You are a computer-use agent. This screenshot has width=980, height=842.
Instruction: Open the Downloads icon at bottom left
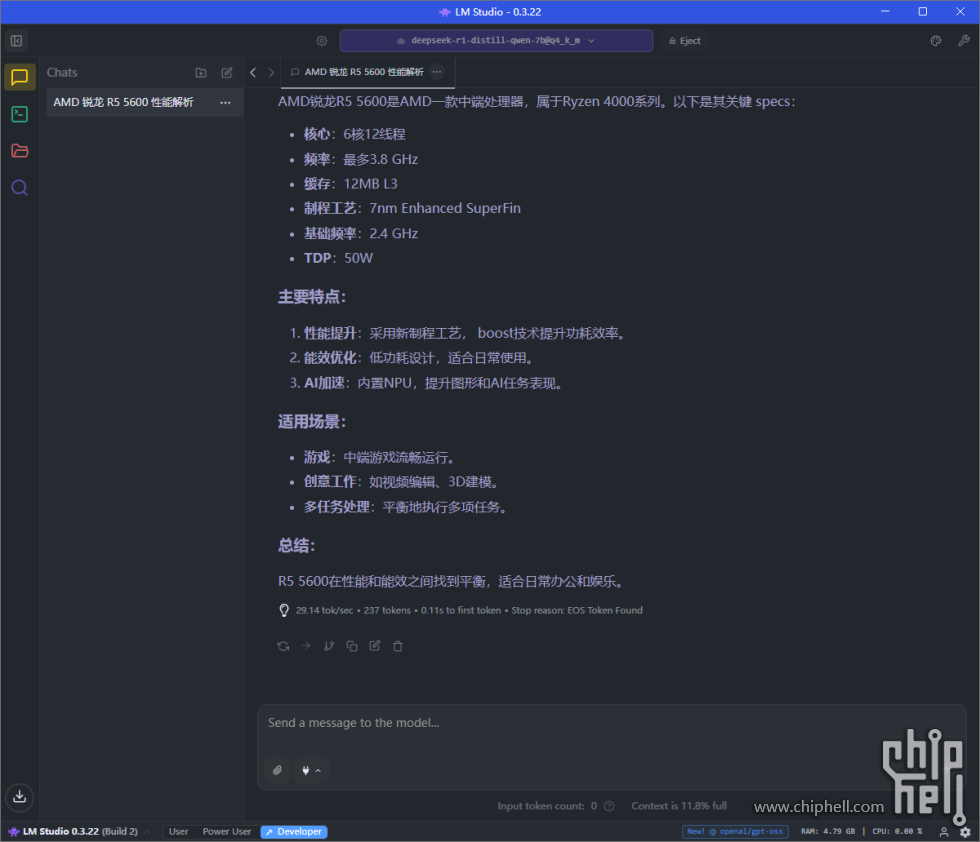pos(19,796)
